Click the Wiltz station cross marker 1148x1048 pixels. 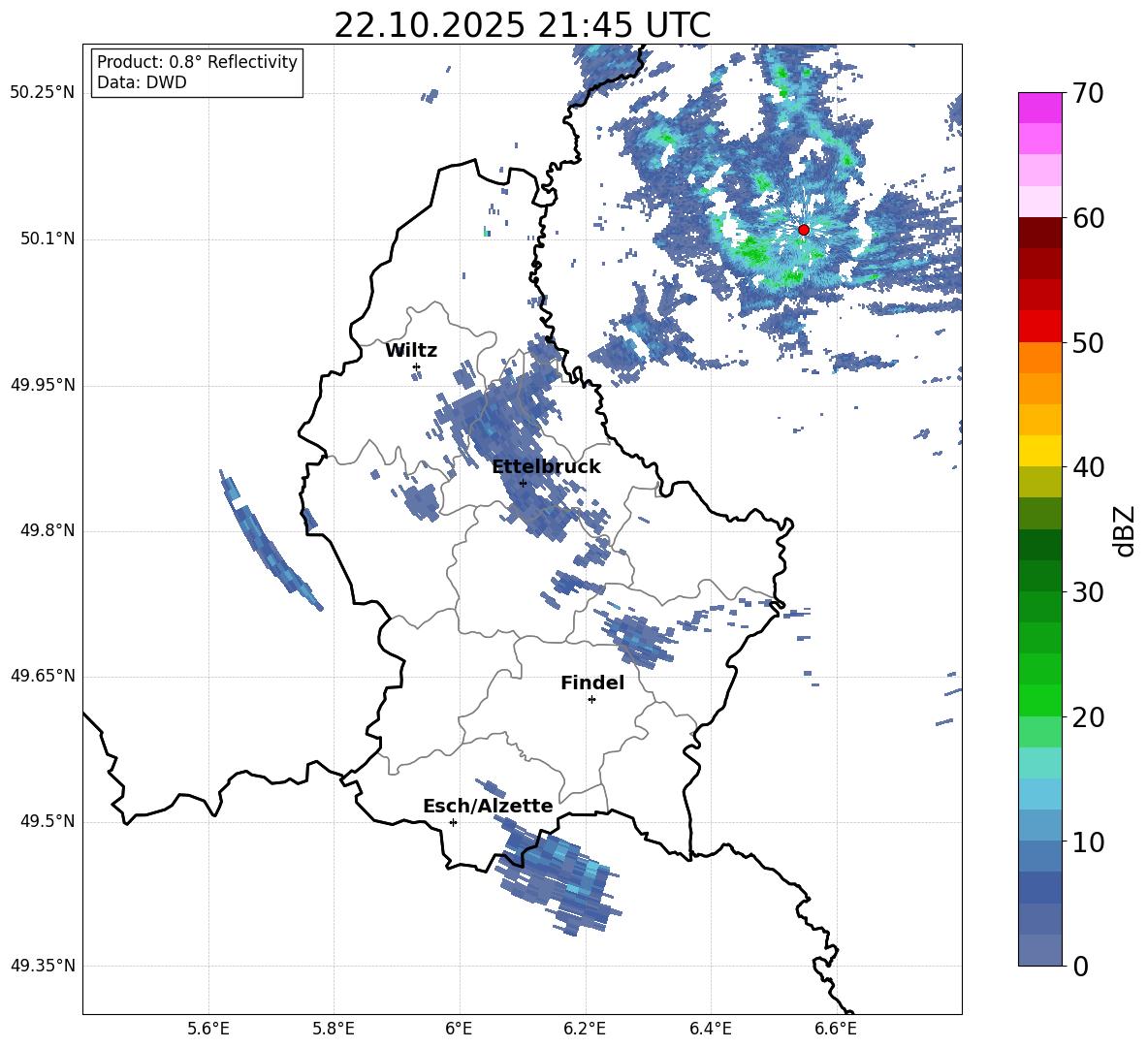(x=417, y=366)
